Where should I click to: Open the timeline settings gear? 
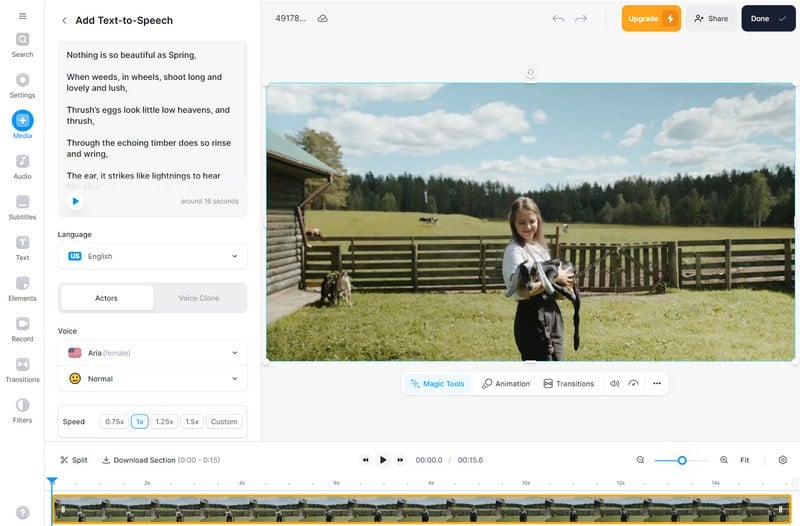point(783,460)
